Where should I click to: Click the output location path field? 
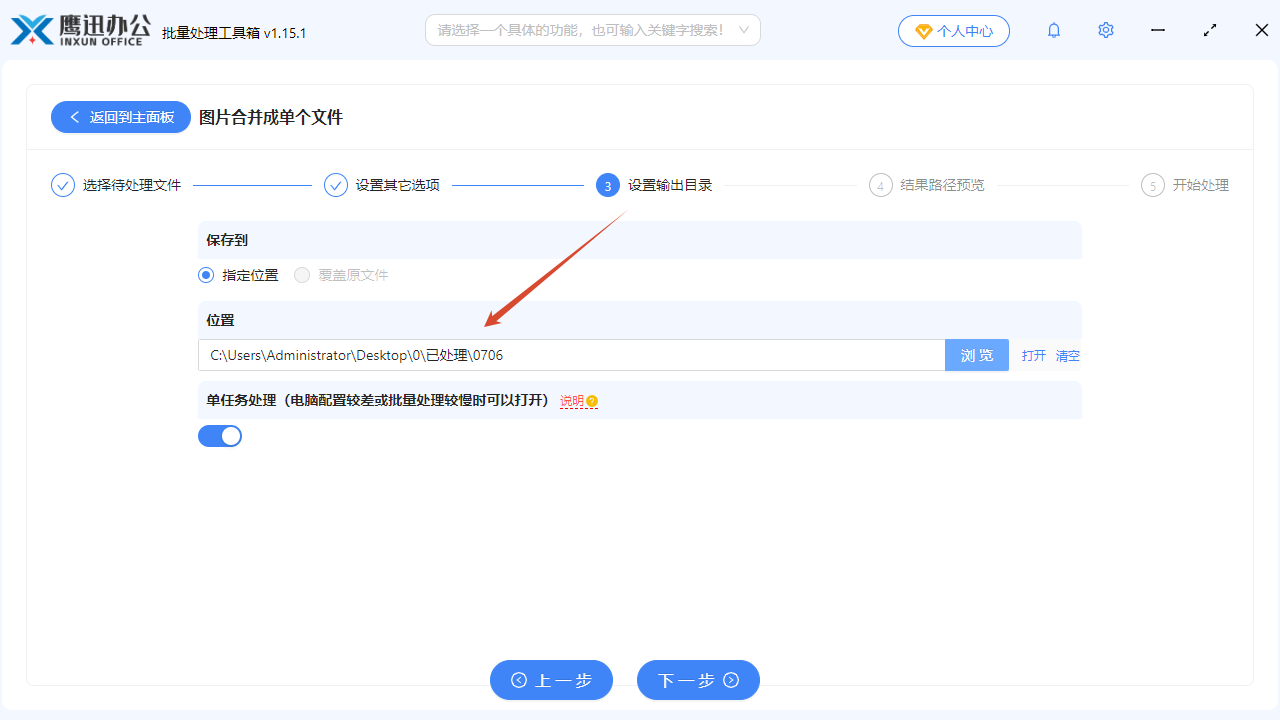(x=571, y=355)
